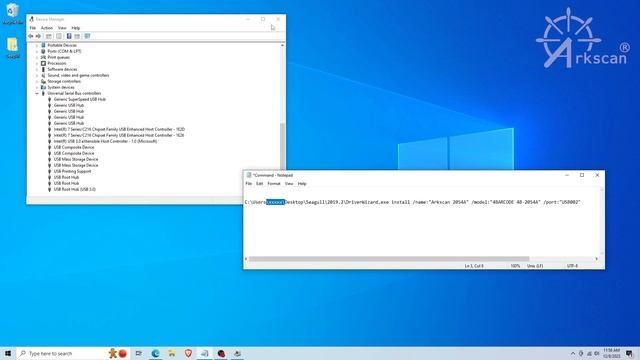Click blue Help icon in Device Manager toolbar
The image size is (640, 360).
click(x=69, y=36)
